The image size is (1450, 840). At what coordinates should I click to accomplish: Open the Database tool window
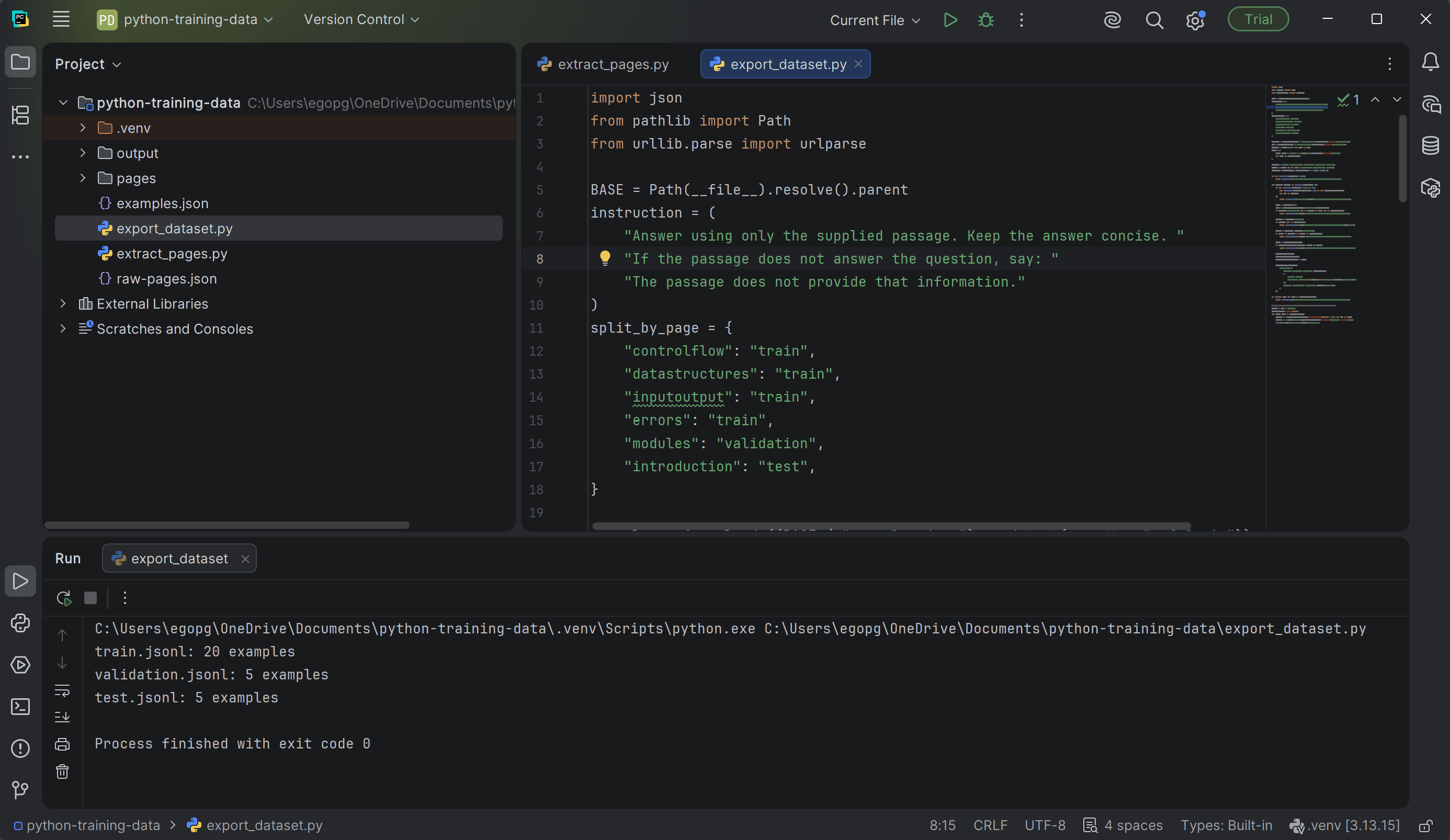(x=1431, y=145)
